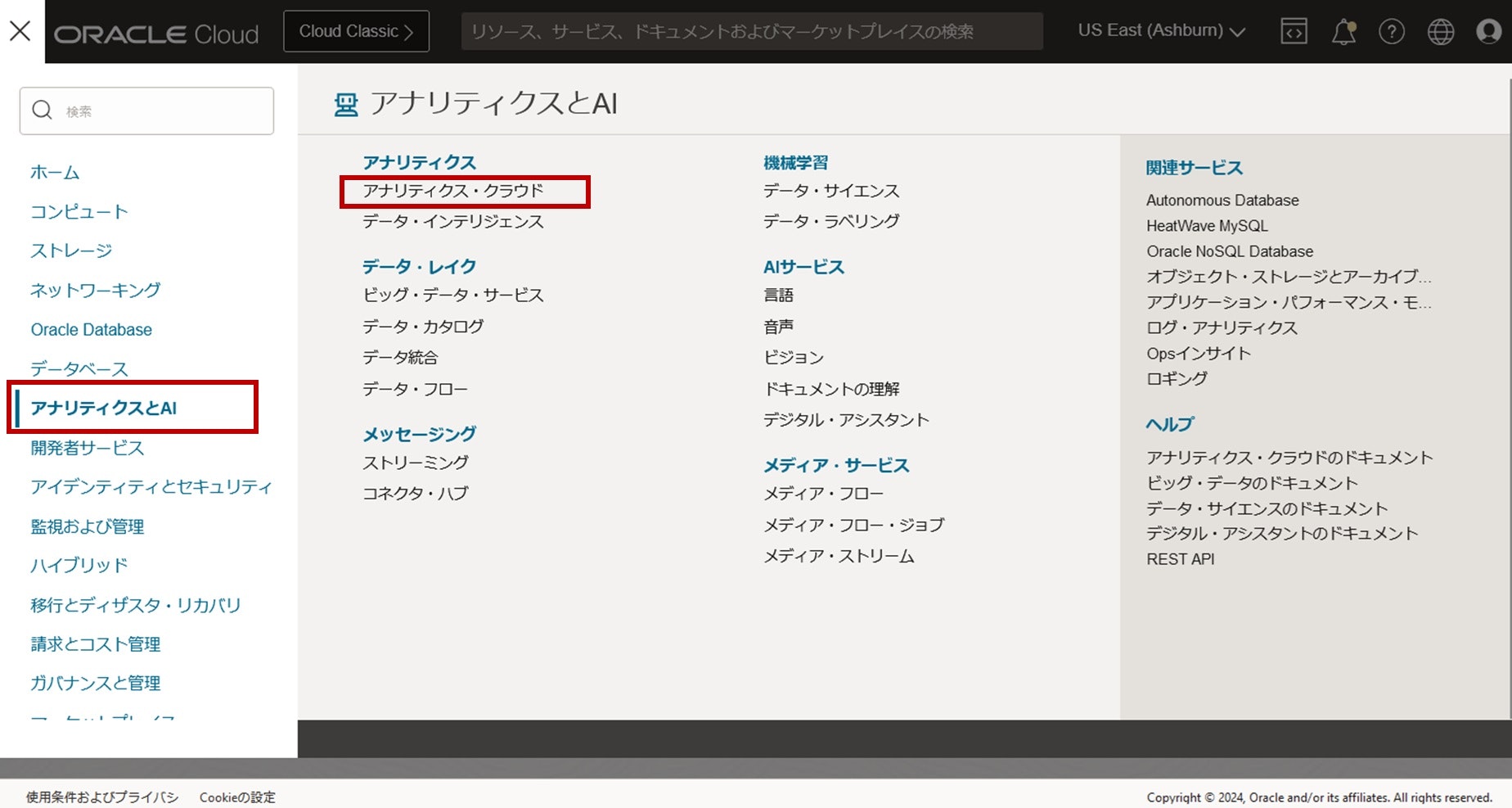Viewport: 1512px width, 808px height.
Task: Open the ビッグ・データ・サービス link
Action: [453, 295]
